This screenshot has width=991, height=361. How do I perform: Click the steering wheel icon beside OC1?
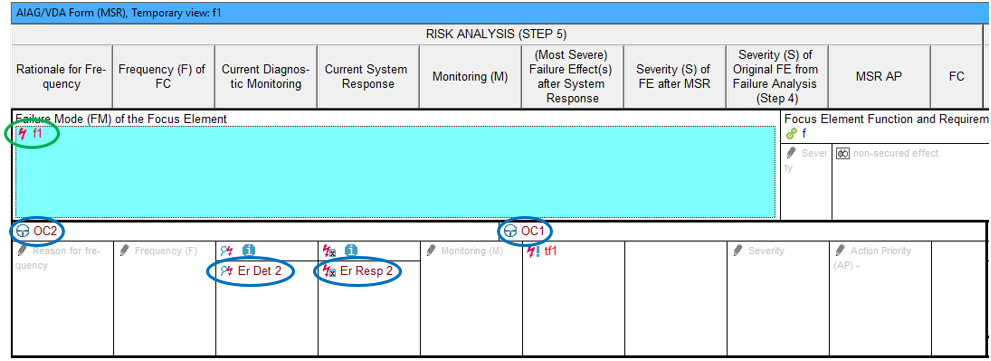point(510,231)
